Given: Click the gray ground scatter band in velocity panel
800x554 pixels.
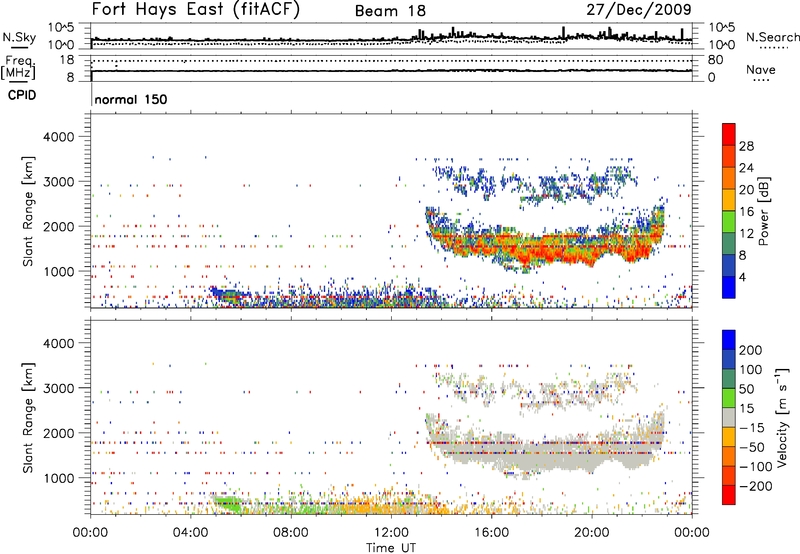Looking at the screenshot, I should coord(546,451).
